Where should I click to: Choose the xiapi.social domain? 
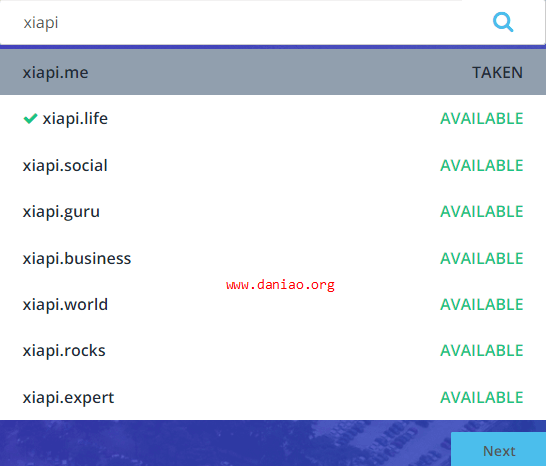click(273, 165)
